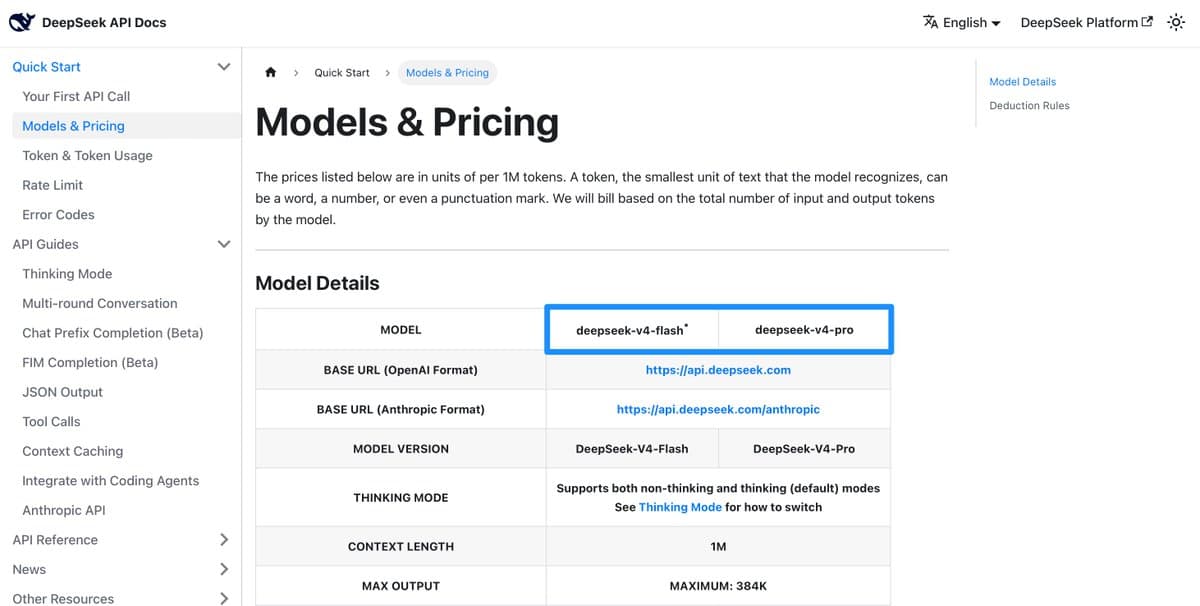The image size is (1200, 606).
Task: Toggle dark mode with the sun icon
Action: click(x=1176, y=21)
